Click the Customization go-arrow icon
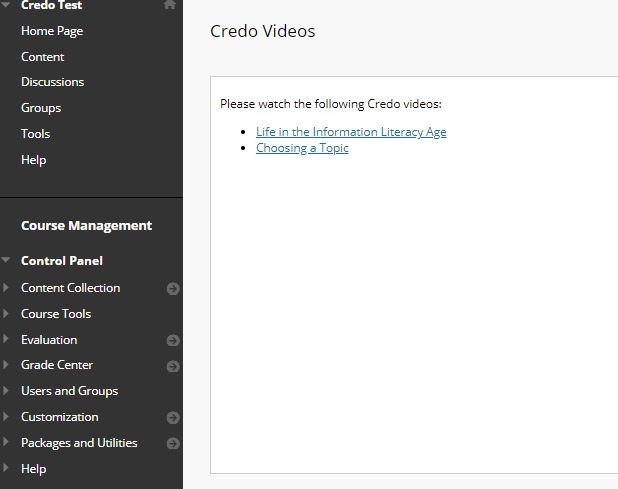Viewport: 618px width, 489px height. click(173, 418)
